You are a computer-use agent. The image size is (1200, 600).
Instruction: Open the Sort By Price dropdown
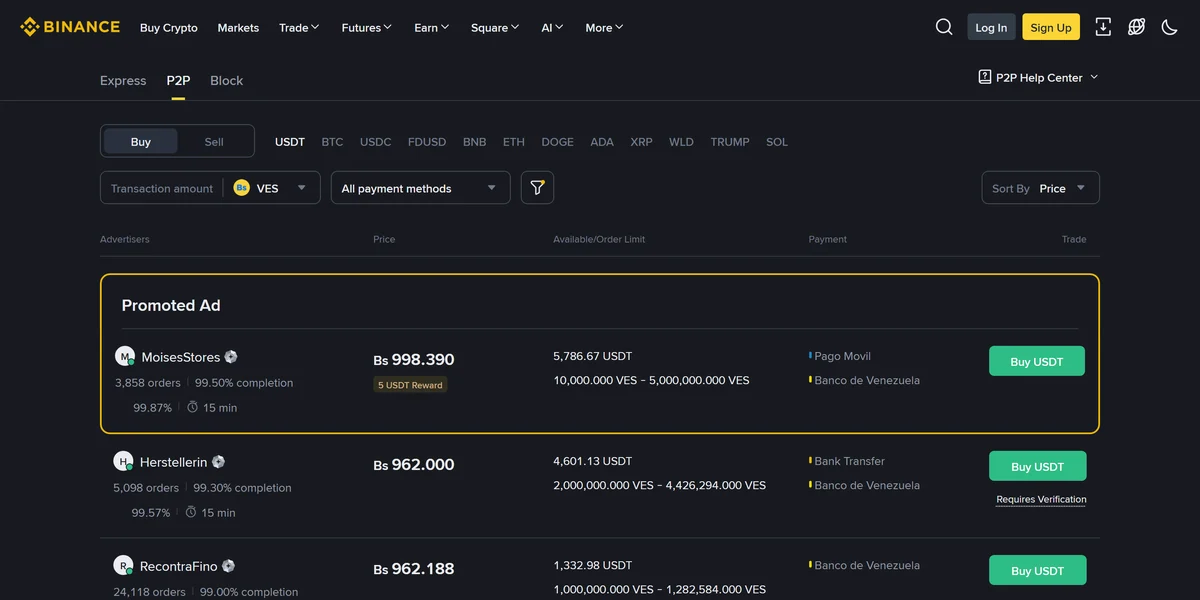(1040, 188)
